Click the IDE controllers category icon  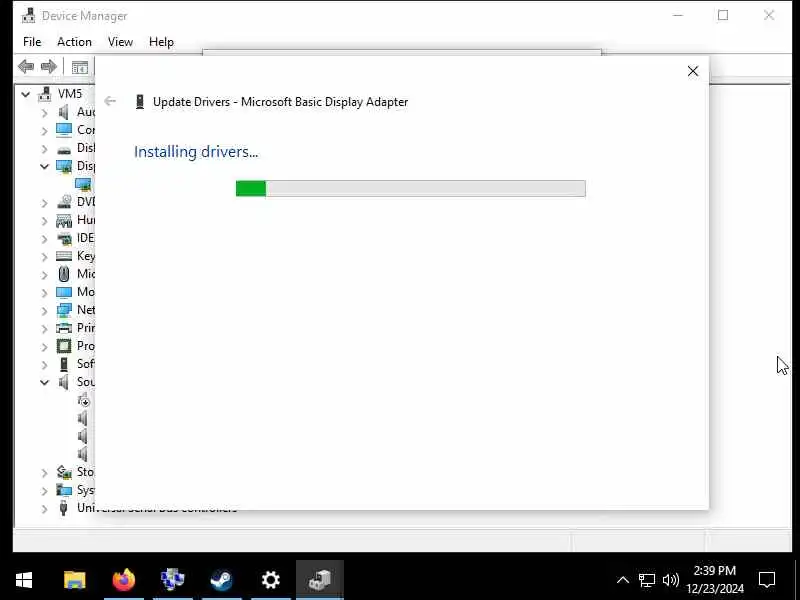64,238
